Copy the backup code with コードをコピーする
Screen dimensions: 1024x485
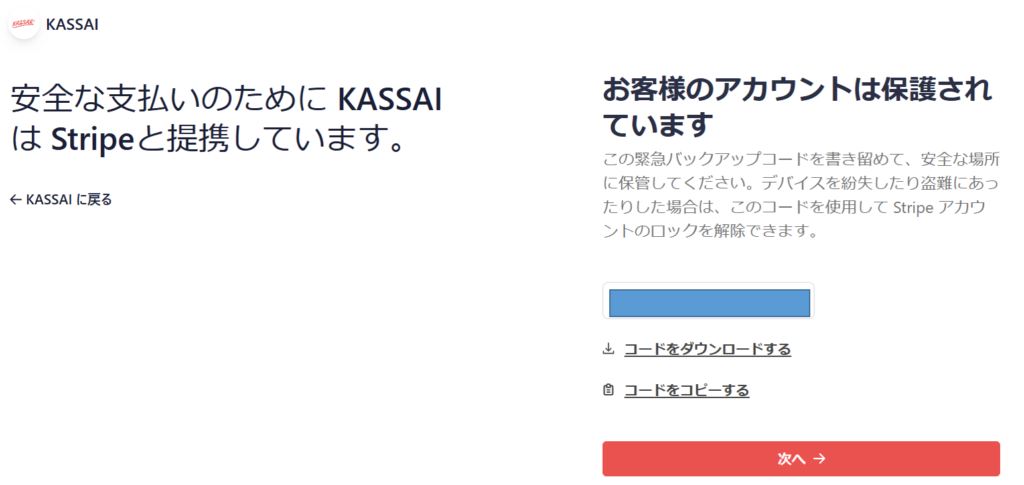tap(686, 390)
